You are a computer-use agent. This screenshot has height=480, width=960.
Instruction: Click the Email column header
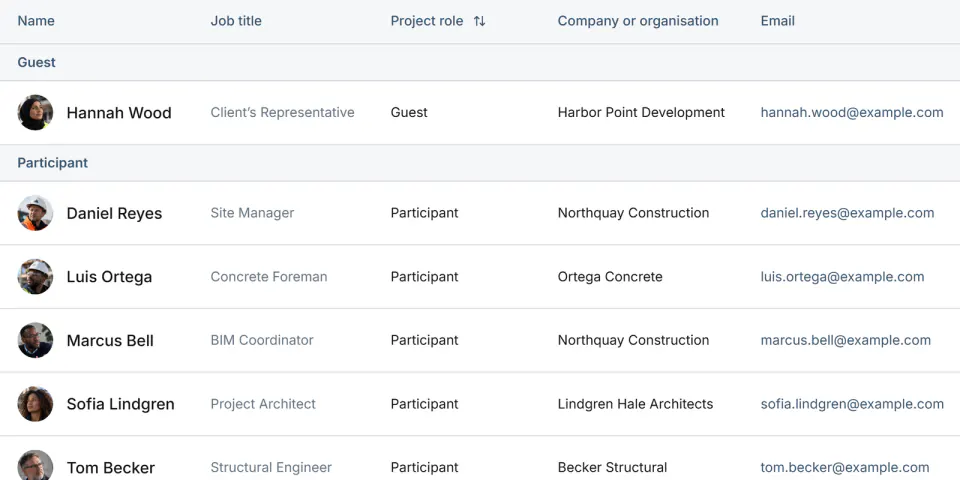(x=778, y=21)
